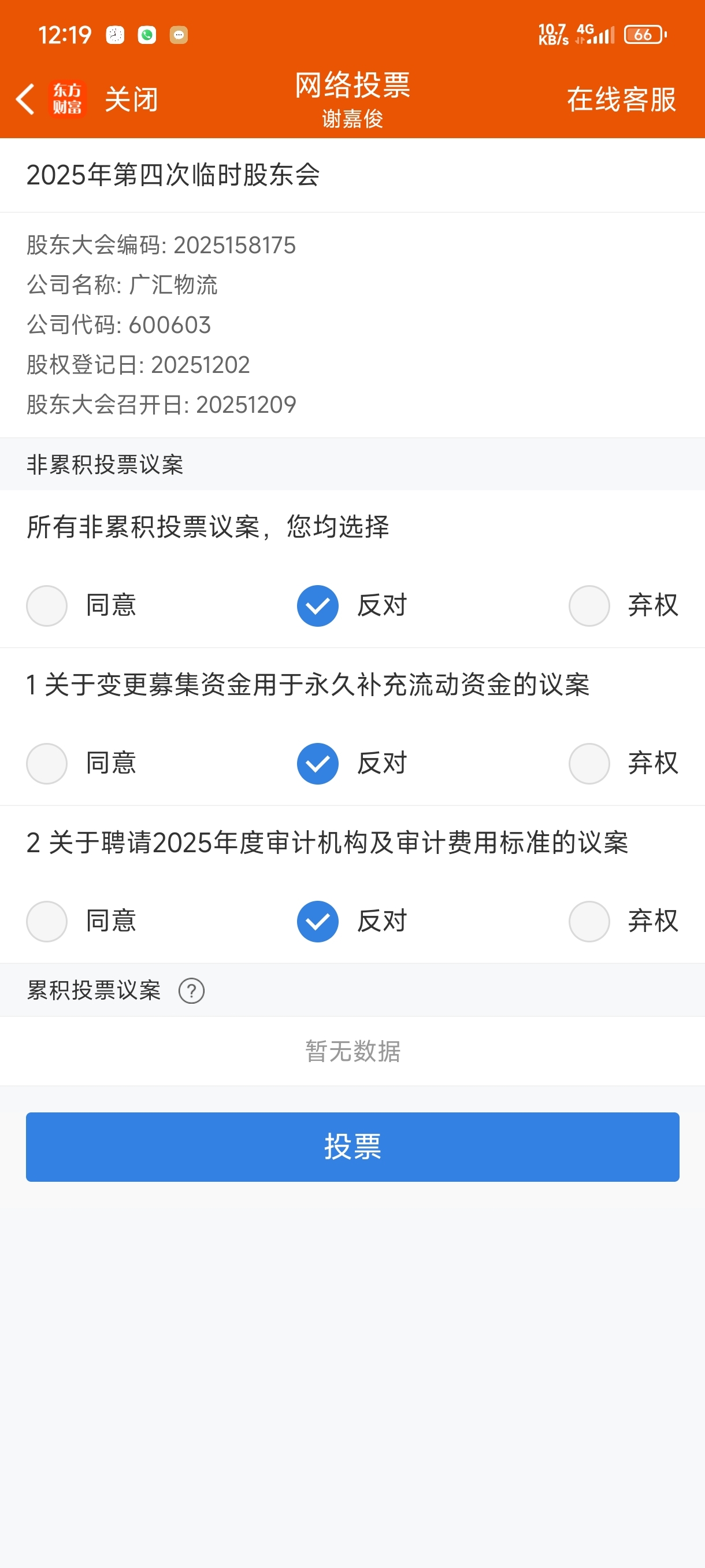This screenshot has height=1568, width=705.
Task: Toggle 反对 for proposal 2 audit firm
Action: click(x=317, y=921)
